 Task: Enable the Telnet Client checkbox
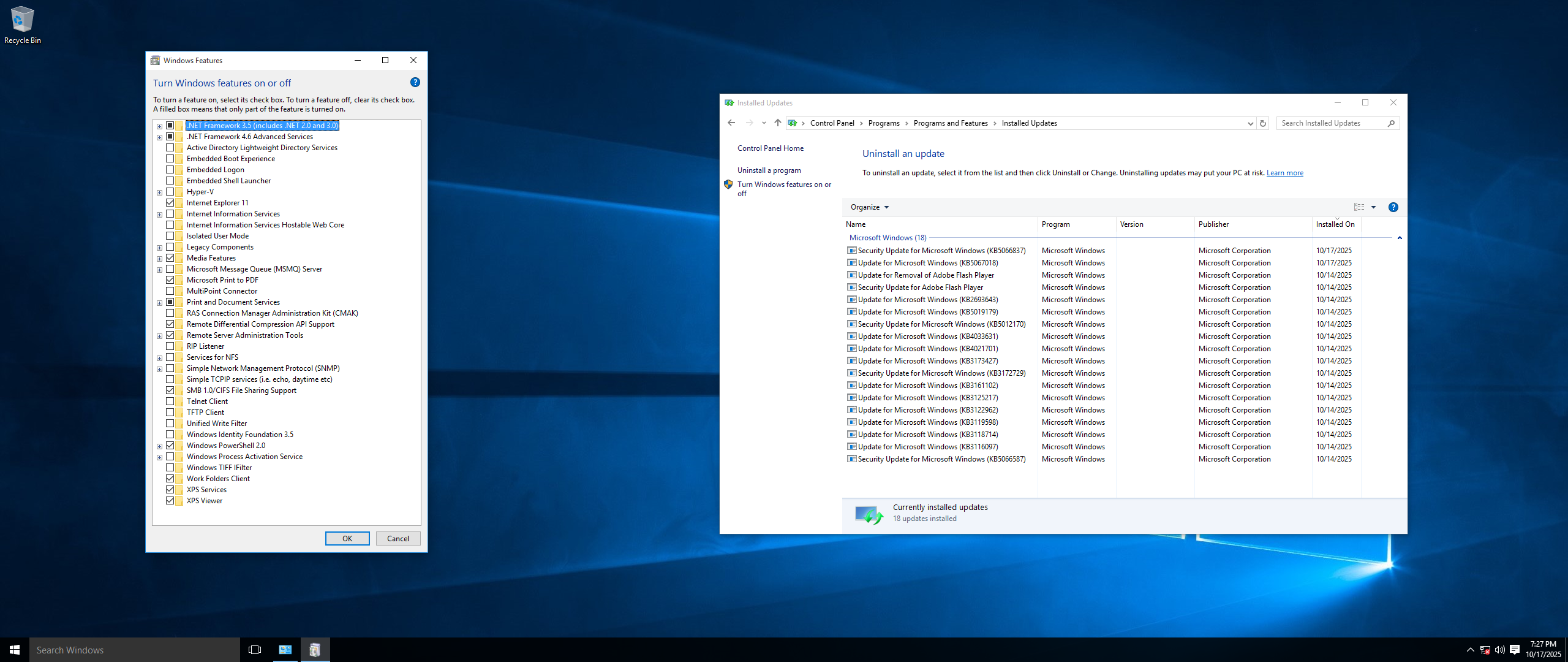(x=170, y=401)
